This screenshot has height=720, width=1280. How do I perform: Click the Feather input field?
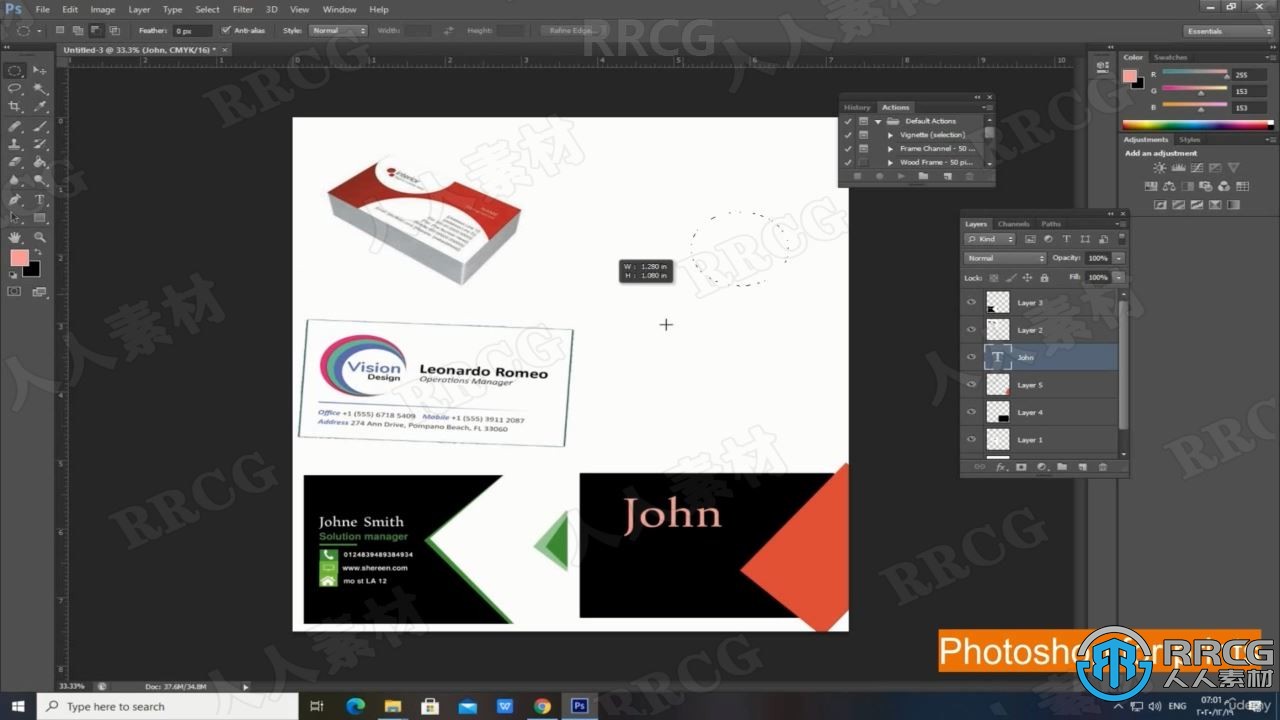coord(193,31)
